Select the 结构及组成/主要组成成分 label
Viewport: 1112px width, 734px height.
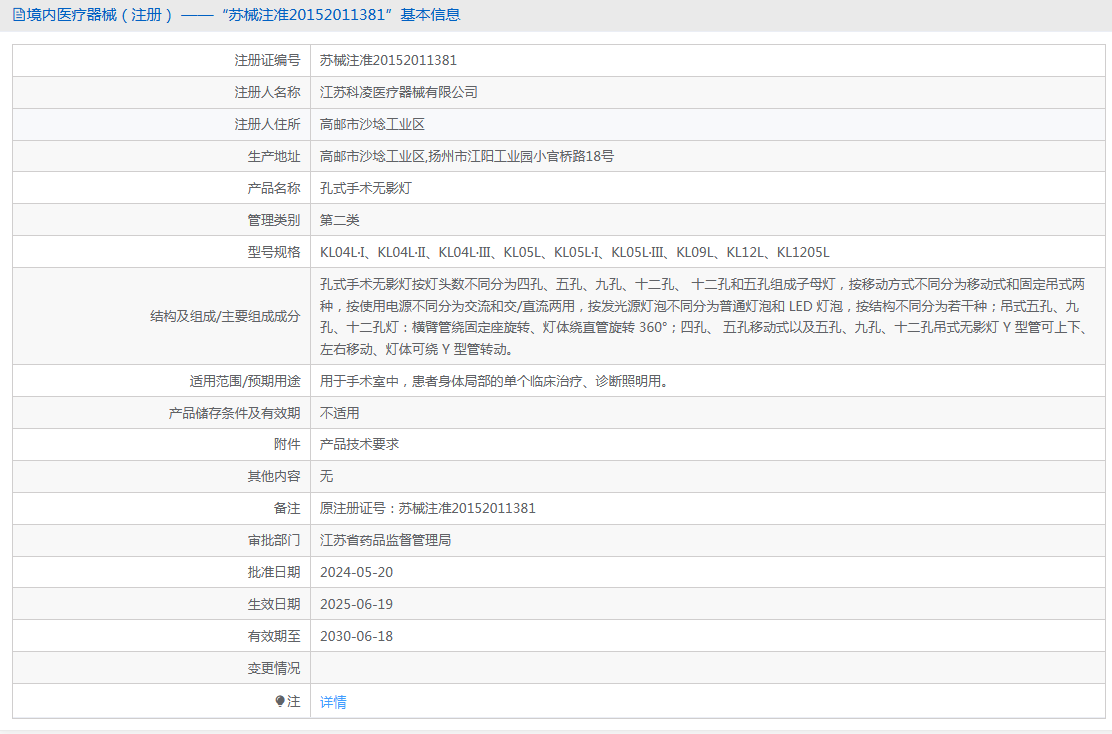coord(225,316)
